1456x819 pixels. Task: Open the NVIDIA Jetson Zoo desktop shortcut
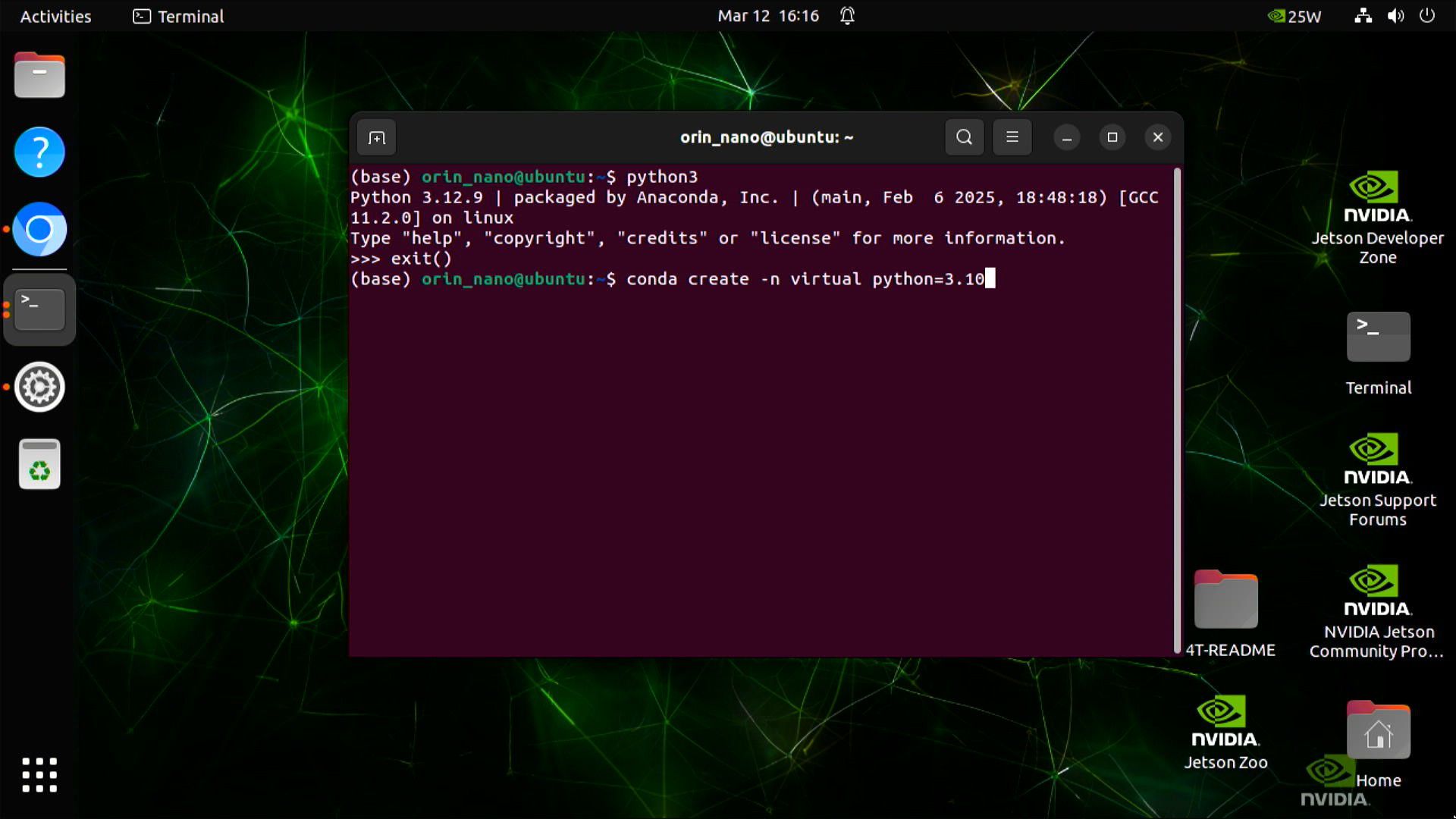click(x=1224, y=720)
